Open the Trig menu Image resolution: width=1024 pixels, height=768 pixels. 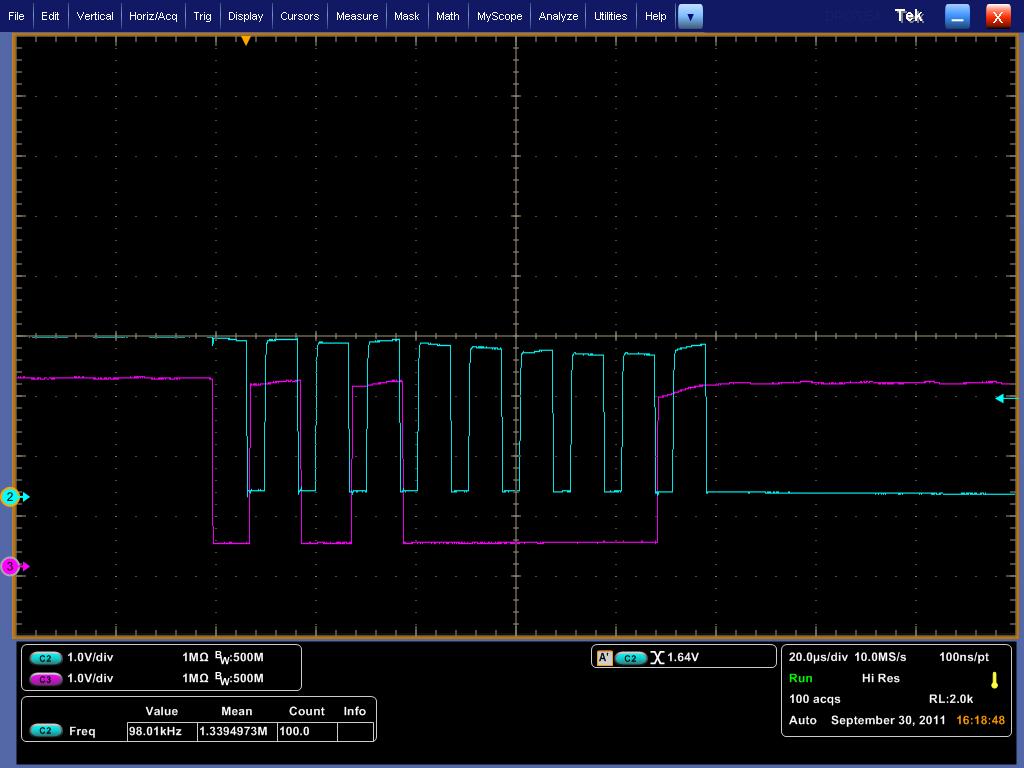click(202, 16)
